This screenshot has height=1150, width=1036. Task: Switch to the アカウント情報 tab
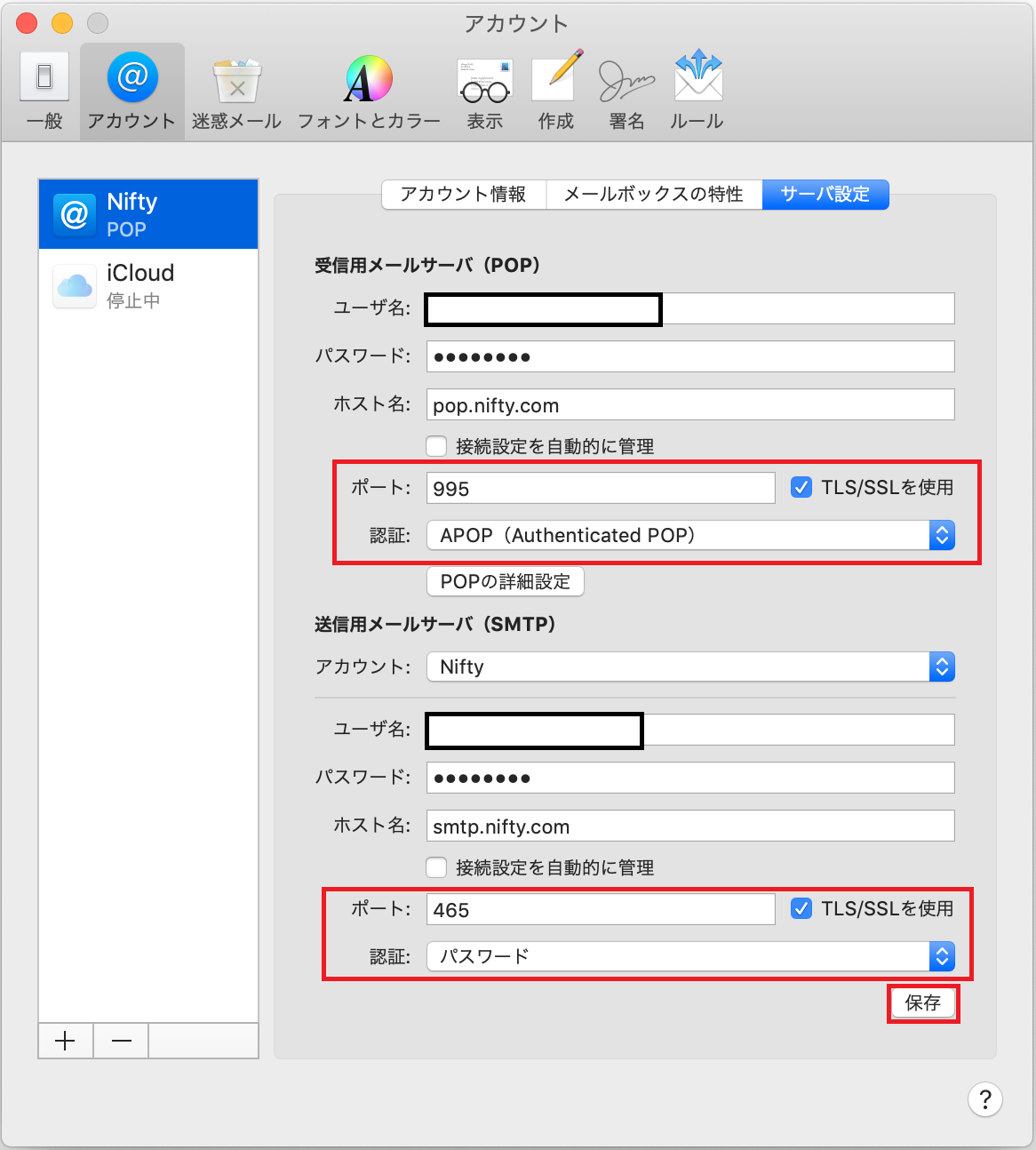(x=463, y=194)
